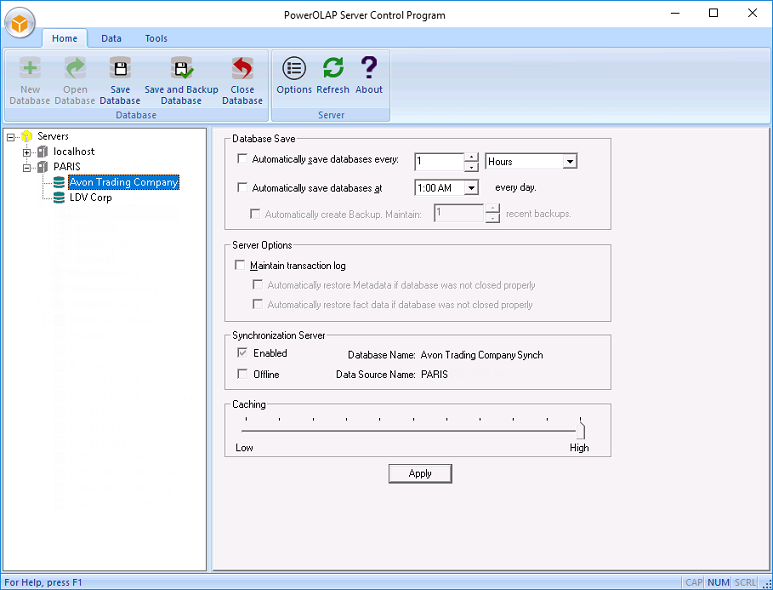
Task: Toggle Synchronization Server Enabled checkbox
Action: [x=242, y=353]
